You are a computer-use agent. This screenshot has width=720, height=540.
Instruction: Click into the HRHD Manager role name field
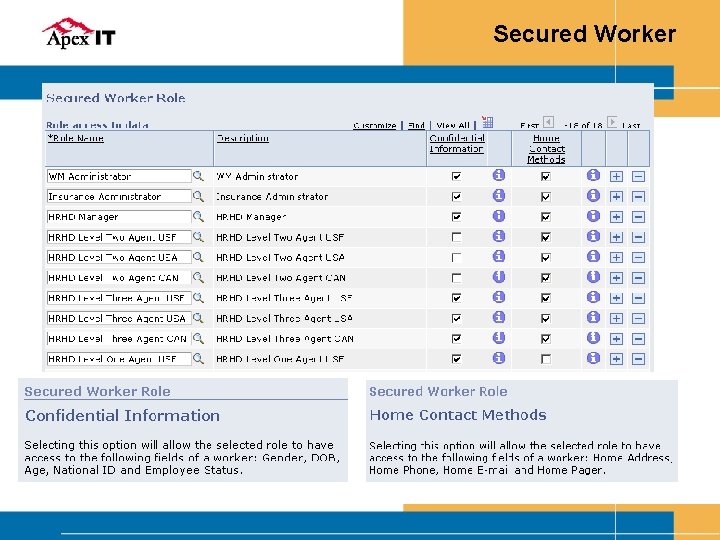pyautogui.click(x=119, y=217)
